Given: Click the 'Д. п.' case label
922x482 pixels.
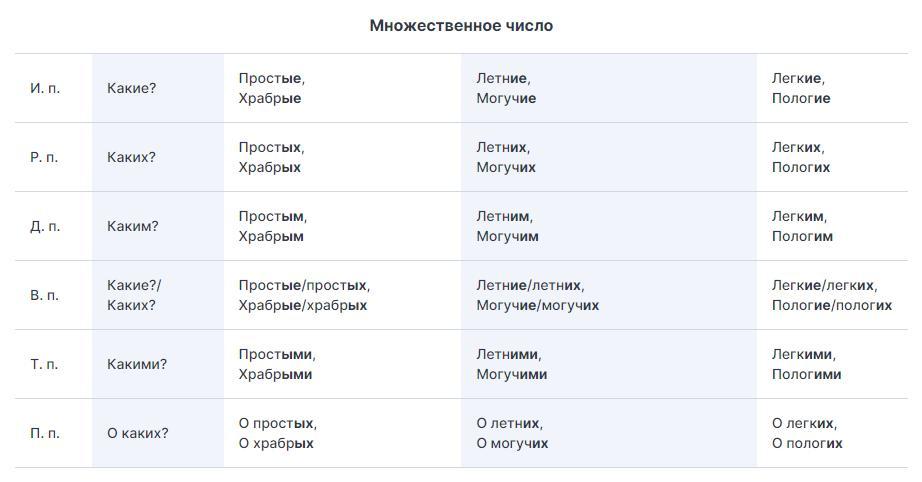Looking at the screenshot, I should [45, 226].
